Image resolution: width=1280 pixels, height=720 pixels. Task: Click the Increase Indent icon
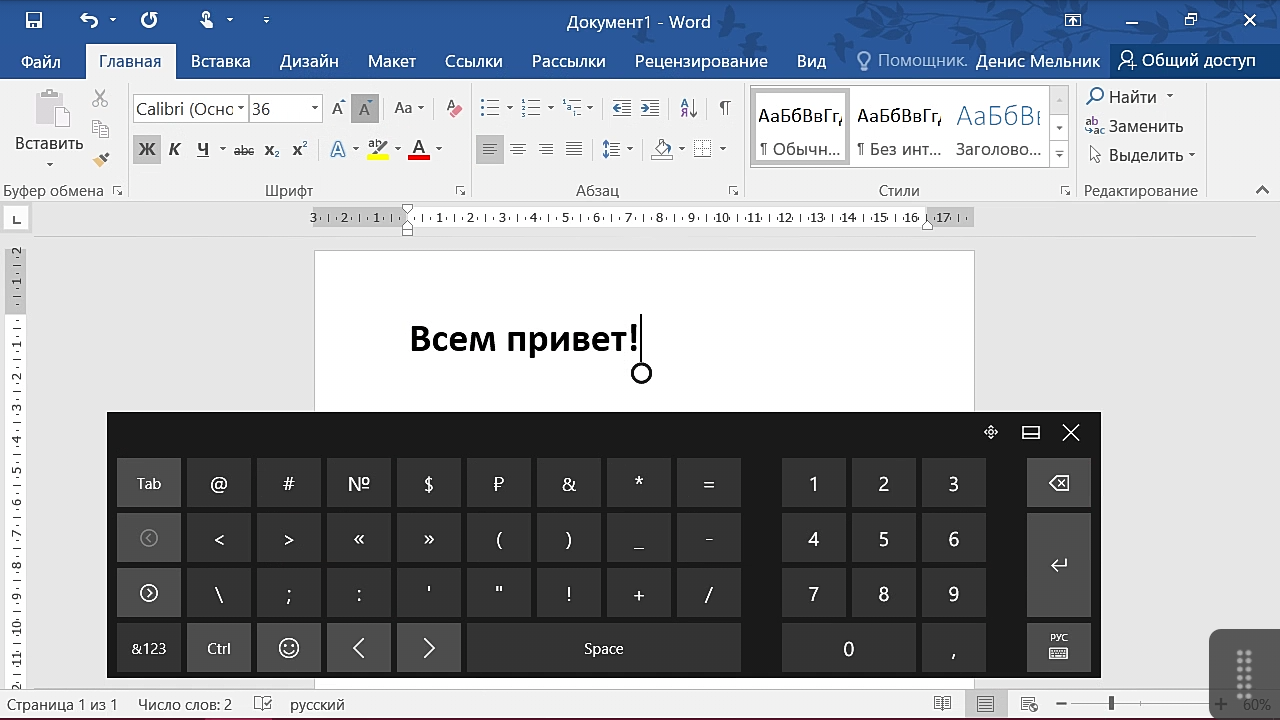click(x=650, y=108)
